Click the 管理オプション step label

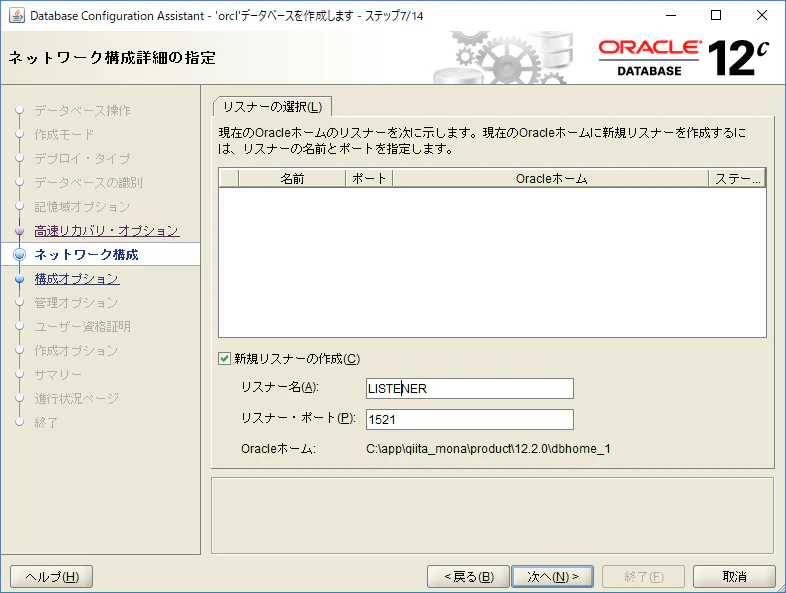point(76,303)
